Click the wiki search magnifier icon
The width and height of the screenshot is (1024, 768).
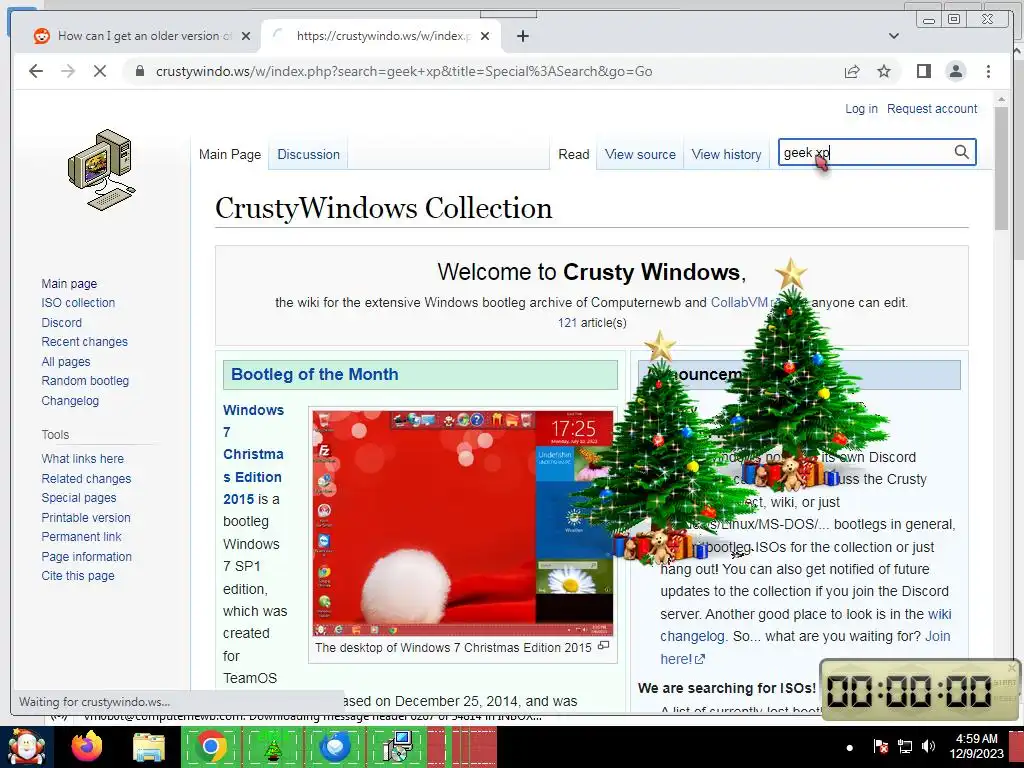[961, 152]
